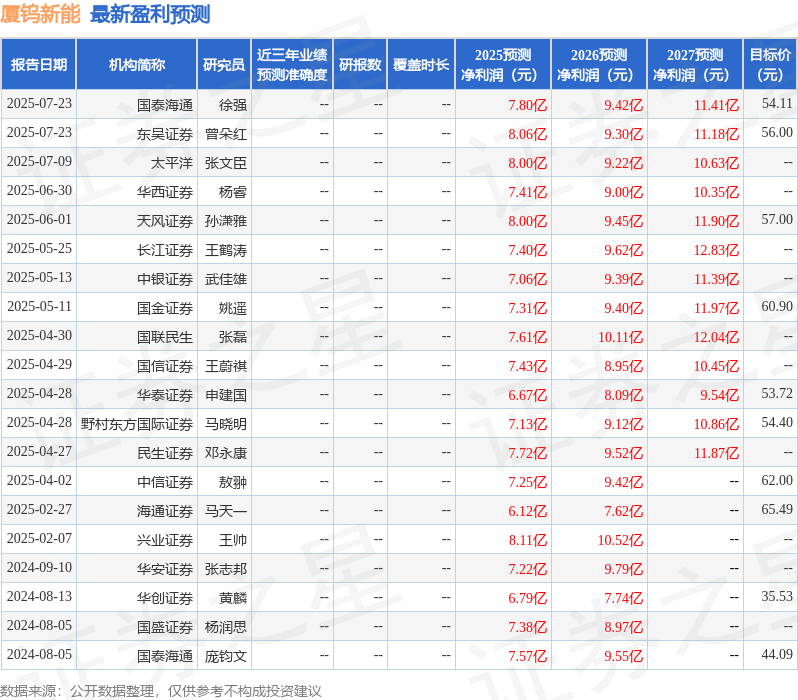Click analyst 武佳雄

click(x=226, y=279)
